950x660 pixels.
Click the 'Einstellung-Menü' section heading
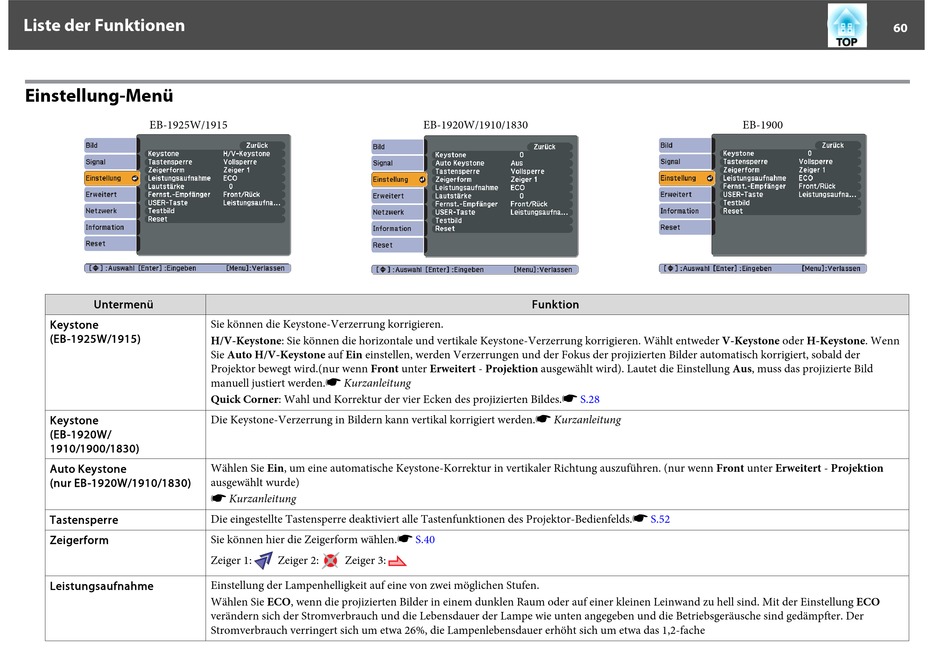pyautogui.click(x=99, y=96)
